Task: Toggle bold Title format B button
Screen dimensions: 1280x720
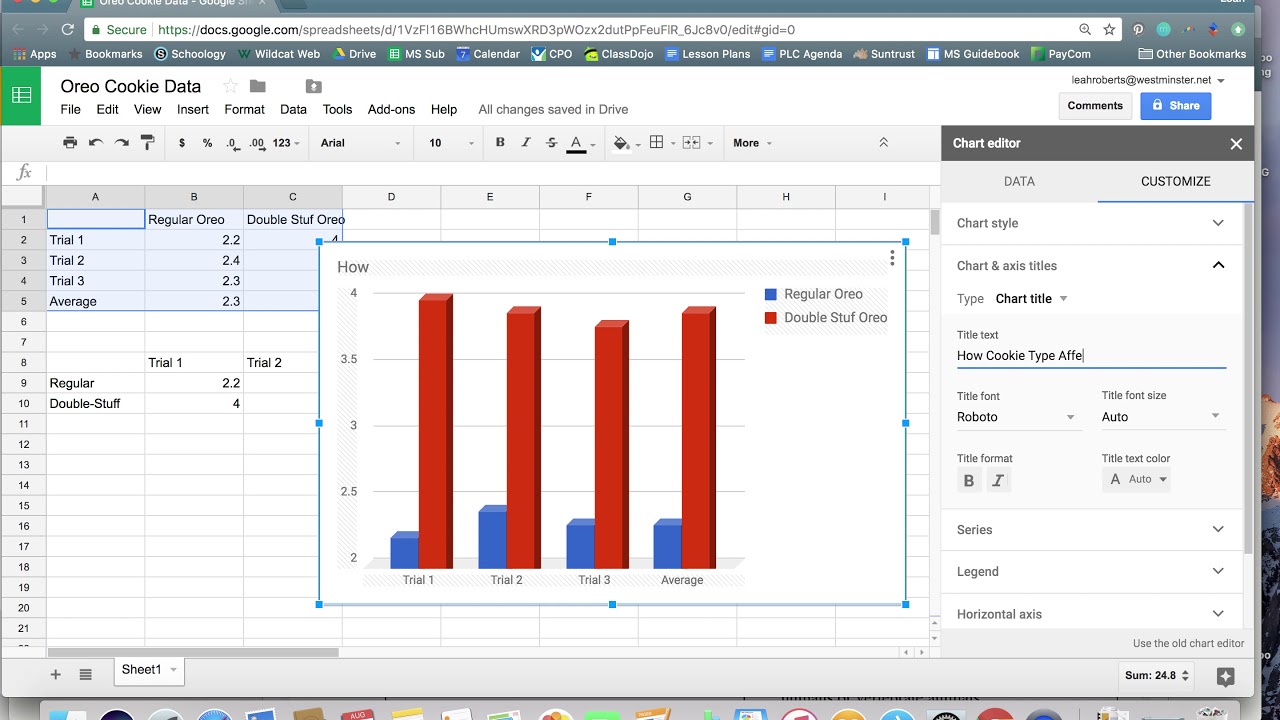Action: point(968,481)
